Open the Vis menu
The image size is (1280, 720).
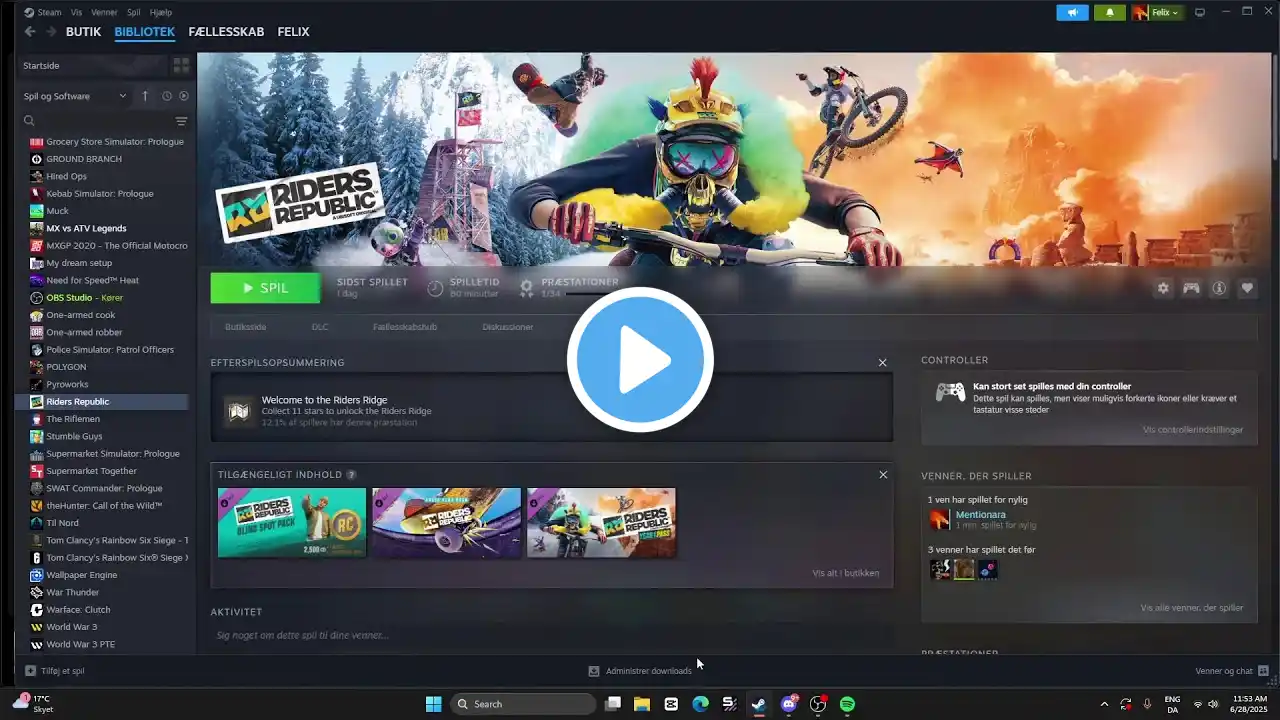coord(77,12)
